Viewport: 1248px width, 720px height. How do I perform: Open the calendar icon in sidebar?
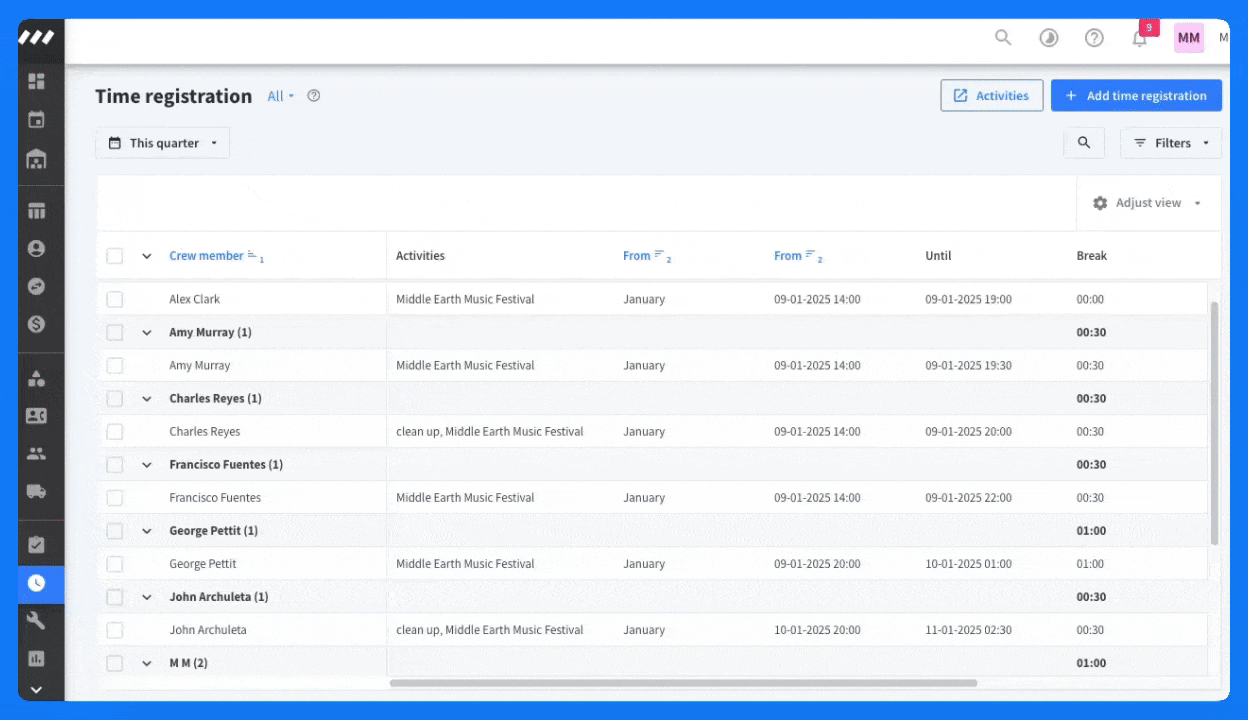click(x=37, y=120)
